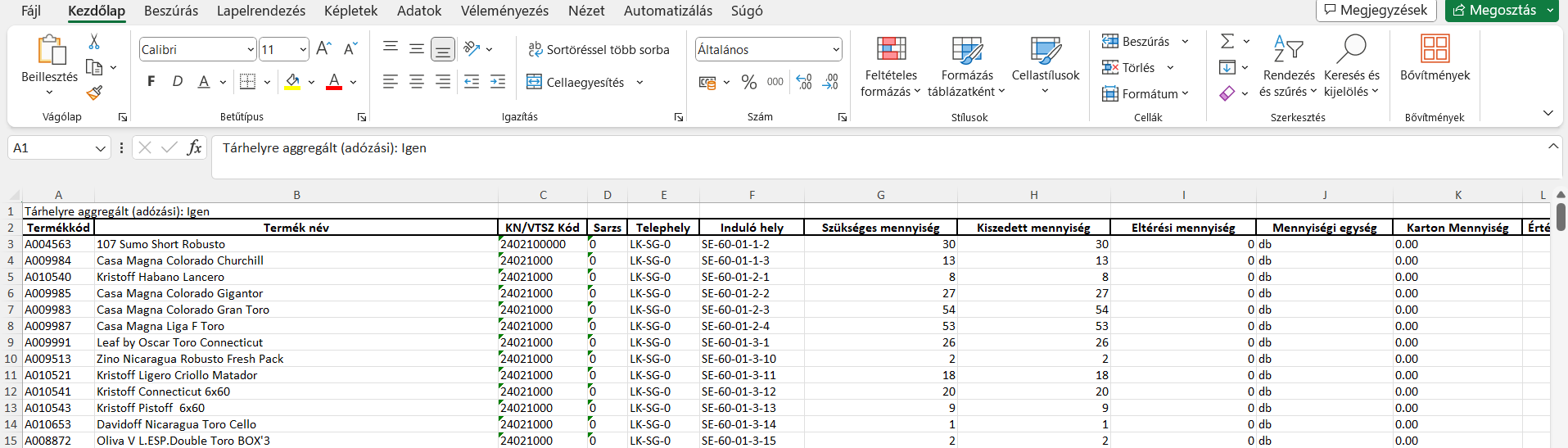Click the AutoSum sigma icon

pos(1227,41)
